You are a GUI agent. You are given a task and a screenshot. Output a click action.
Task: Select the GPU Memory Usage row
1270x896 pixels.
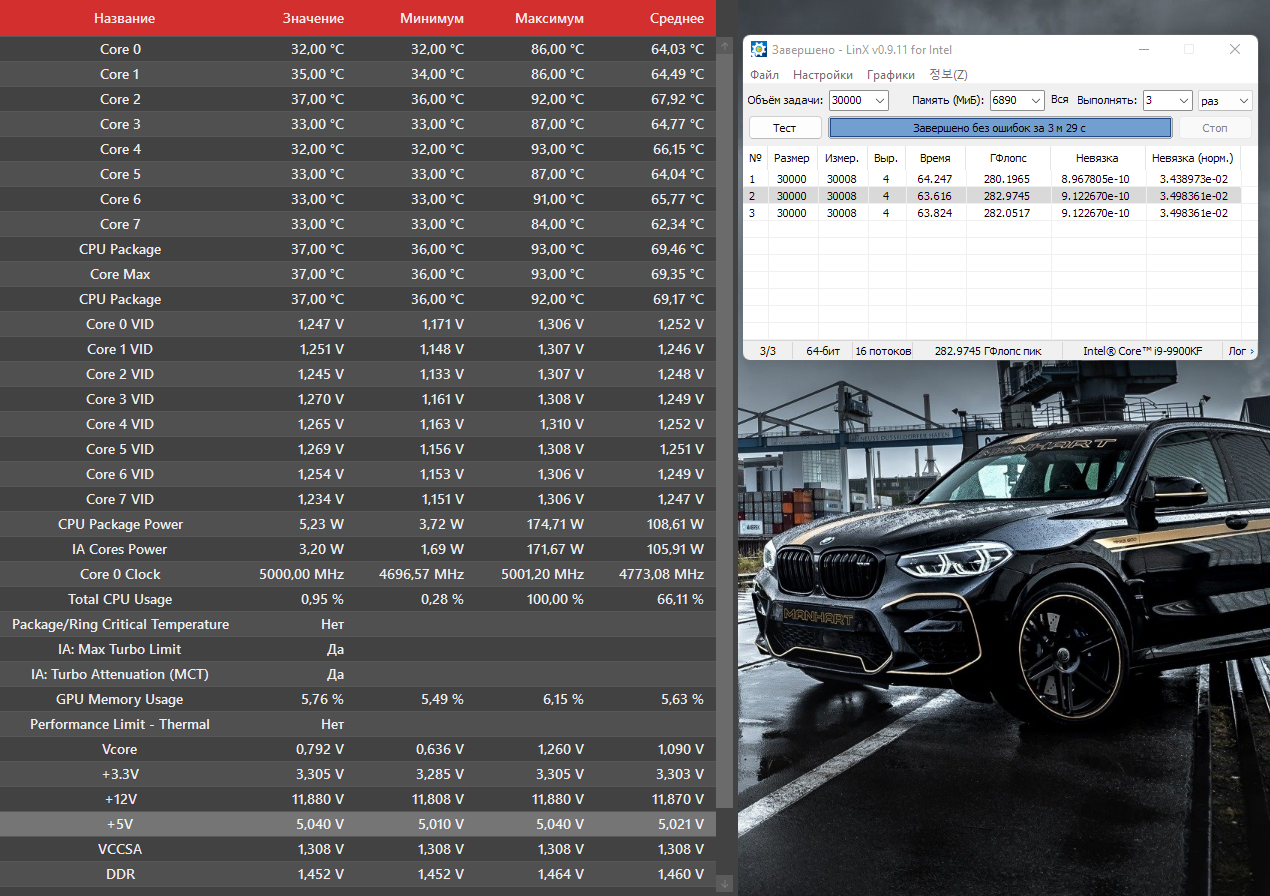[358, 699]
